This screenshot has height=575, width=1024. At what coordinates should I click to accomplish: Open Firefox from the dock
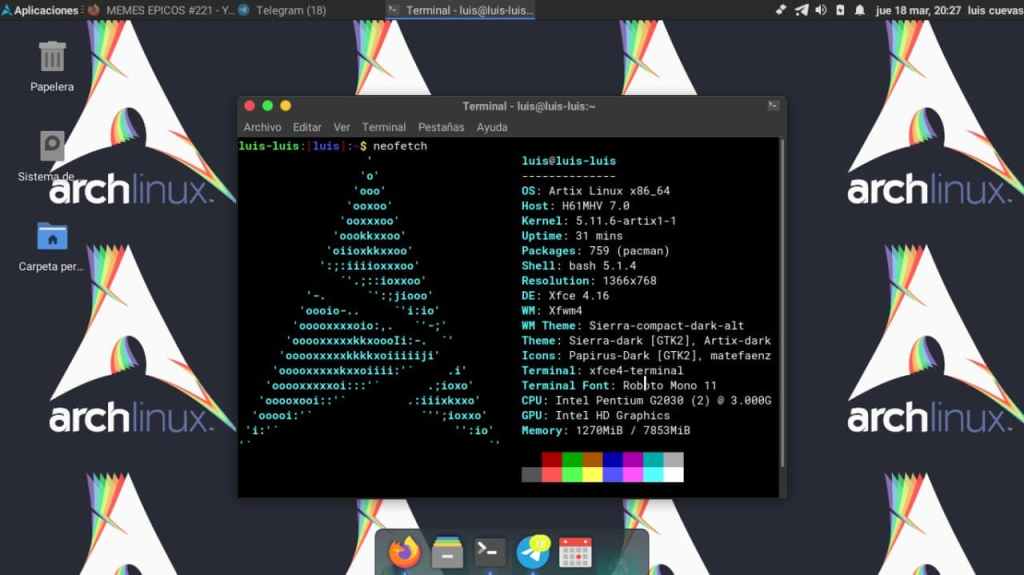[x=405, y=551]
